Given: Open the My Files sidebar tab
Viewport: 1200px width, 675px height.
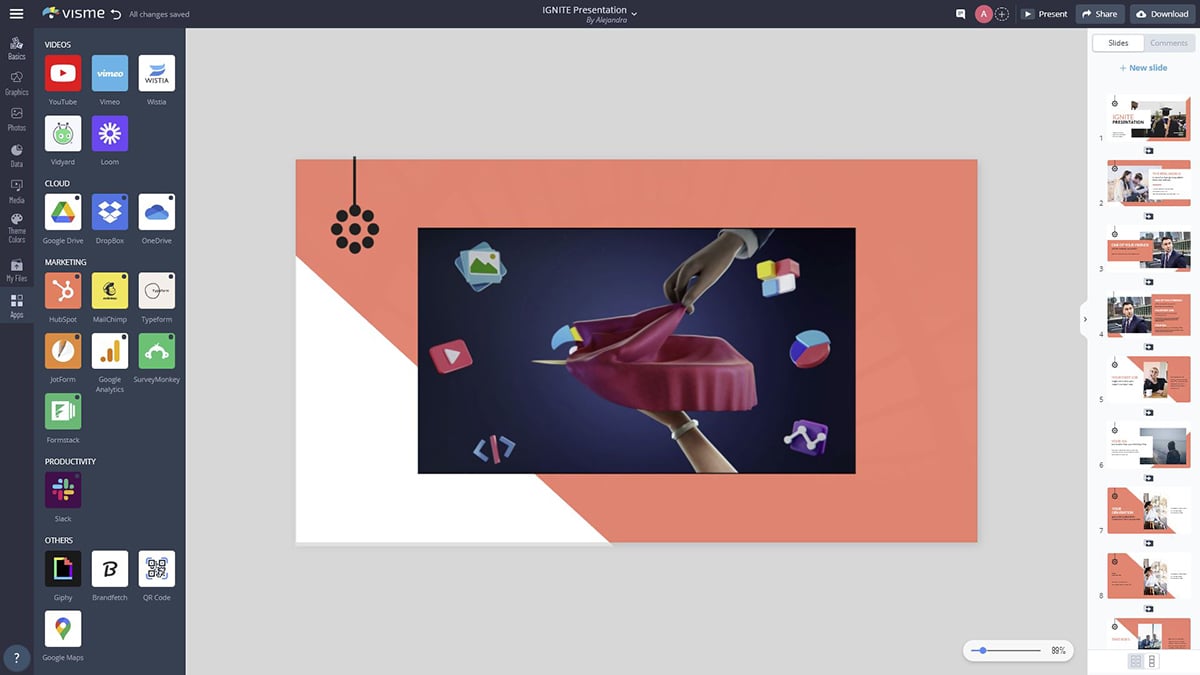Looking at the screenshot, I should 16,270.
